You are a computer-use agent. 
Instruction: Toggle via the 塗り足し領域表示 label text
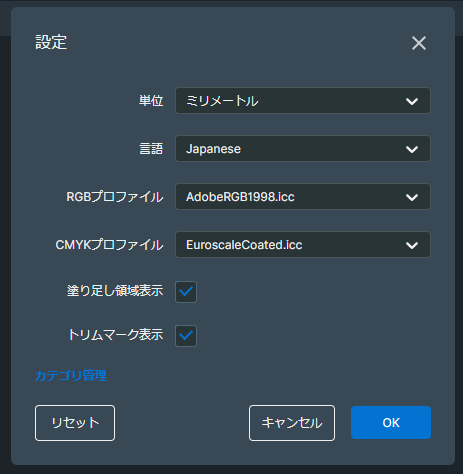pyautogui.click(x=115, y=291)
